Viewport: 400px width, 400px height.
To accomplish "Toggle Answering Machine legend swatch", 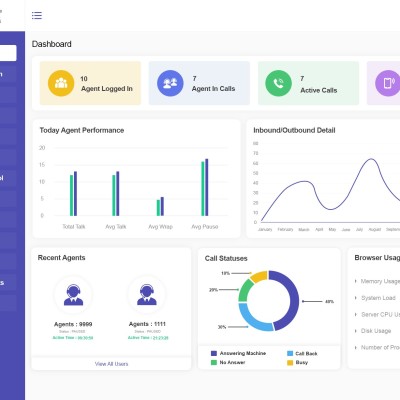I will 214,353.
